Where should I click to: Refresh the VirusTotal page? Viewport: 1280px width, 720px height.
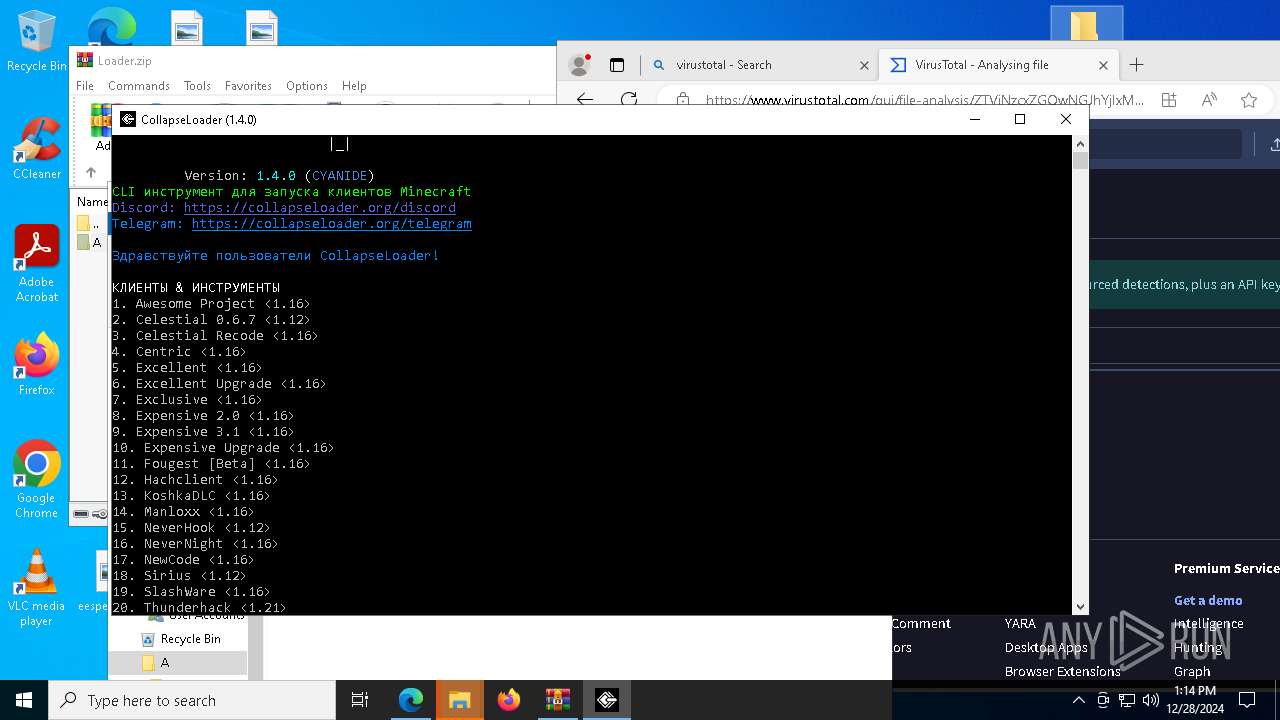(629, 99)
